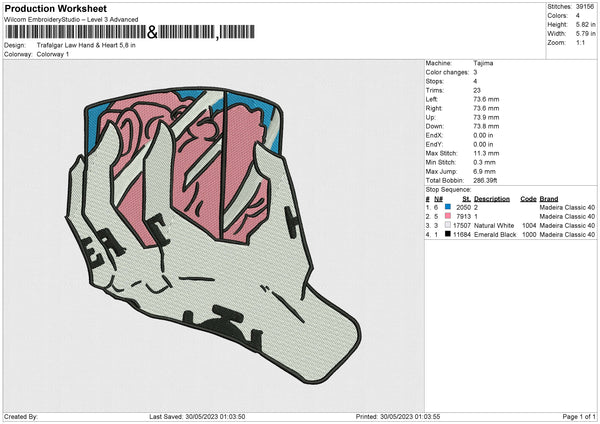Image resolution: width=600 pixels, height=424 pixels.
Task: Click the 'Brand' column header
Action: tap(549, 199)
